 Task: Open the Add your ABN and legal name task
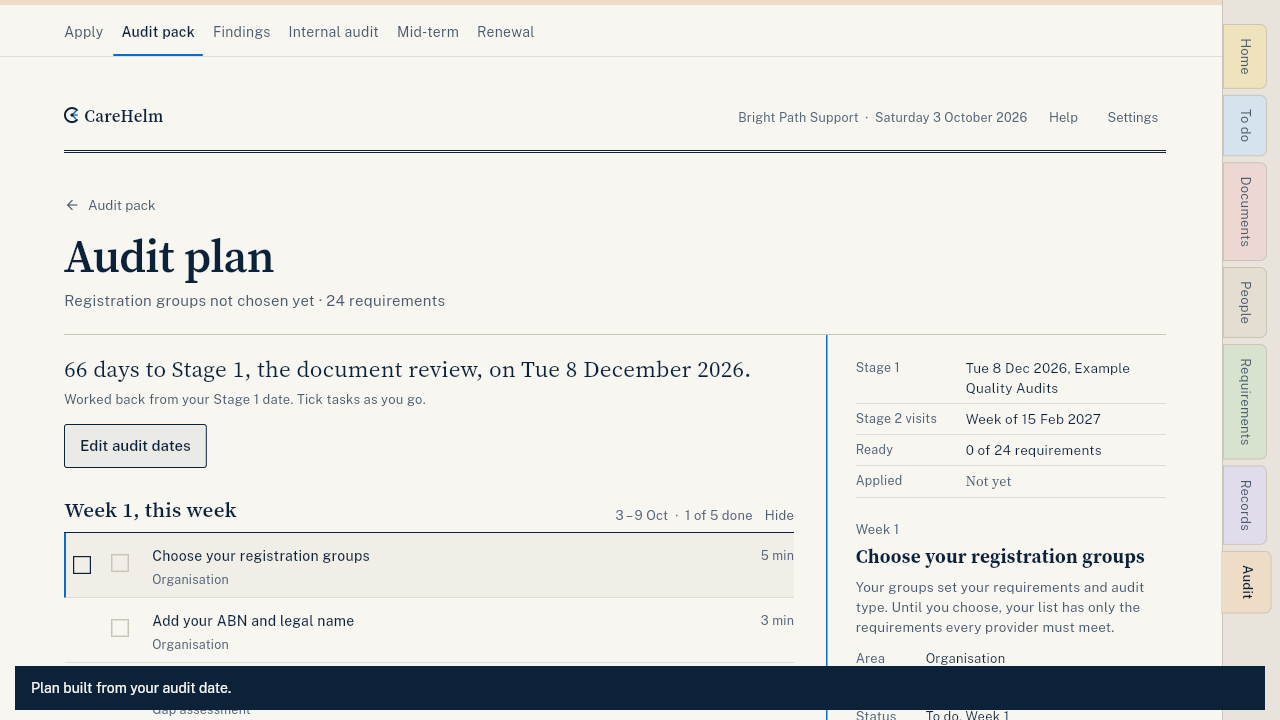click(253, 621)
